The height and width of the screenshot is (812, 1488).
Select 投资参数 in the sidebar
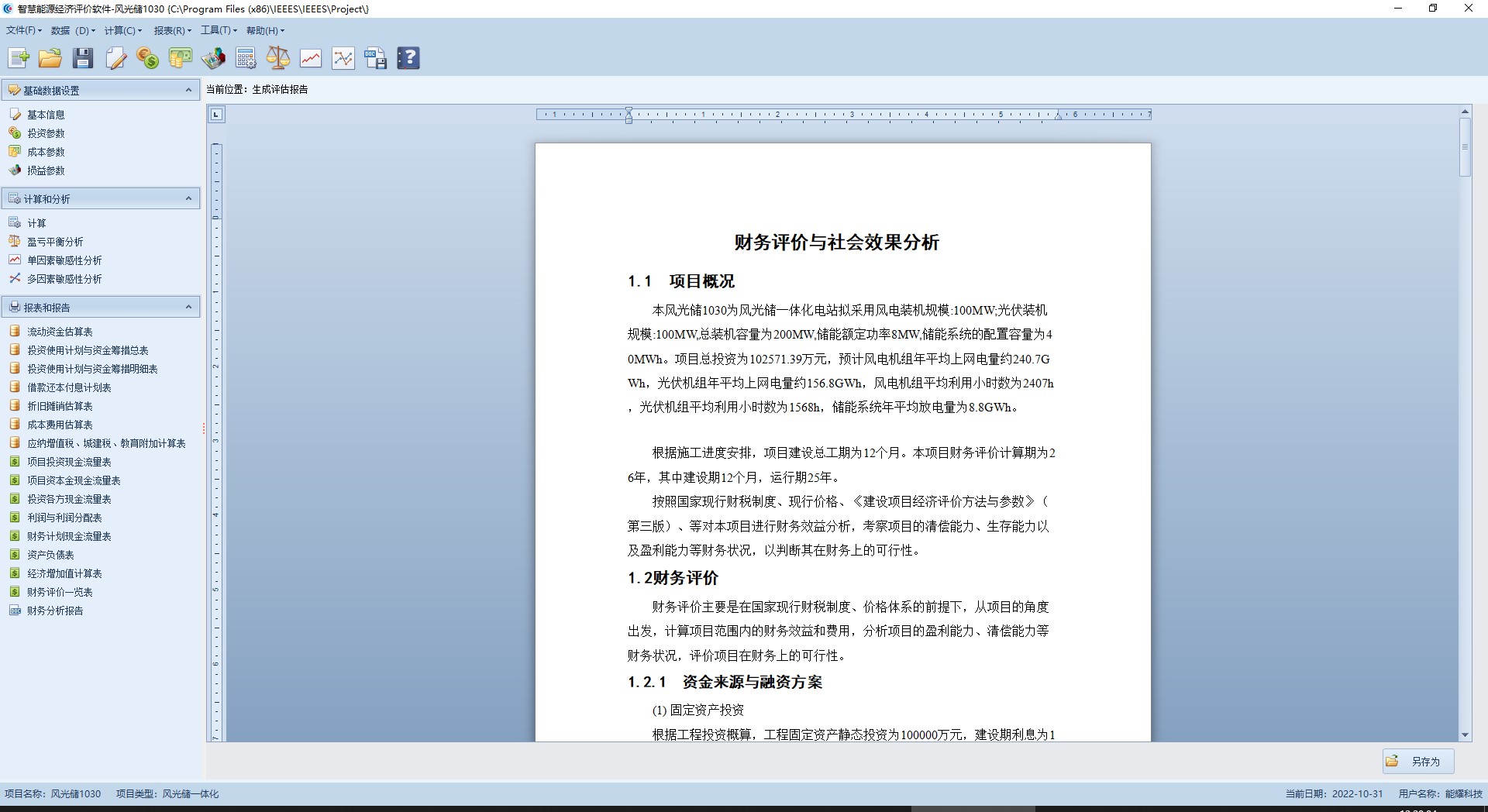46,133
